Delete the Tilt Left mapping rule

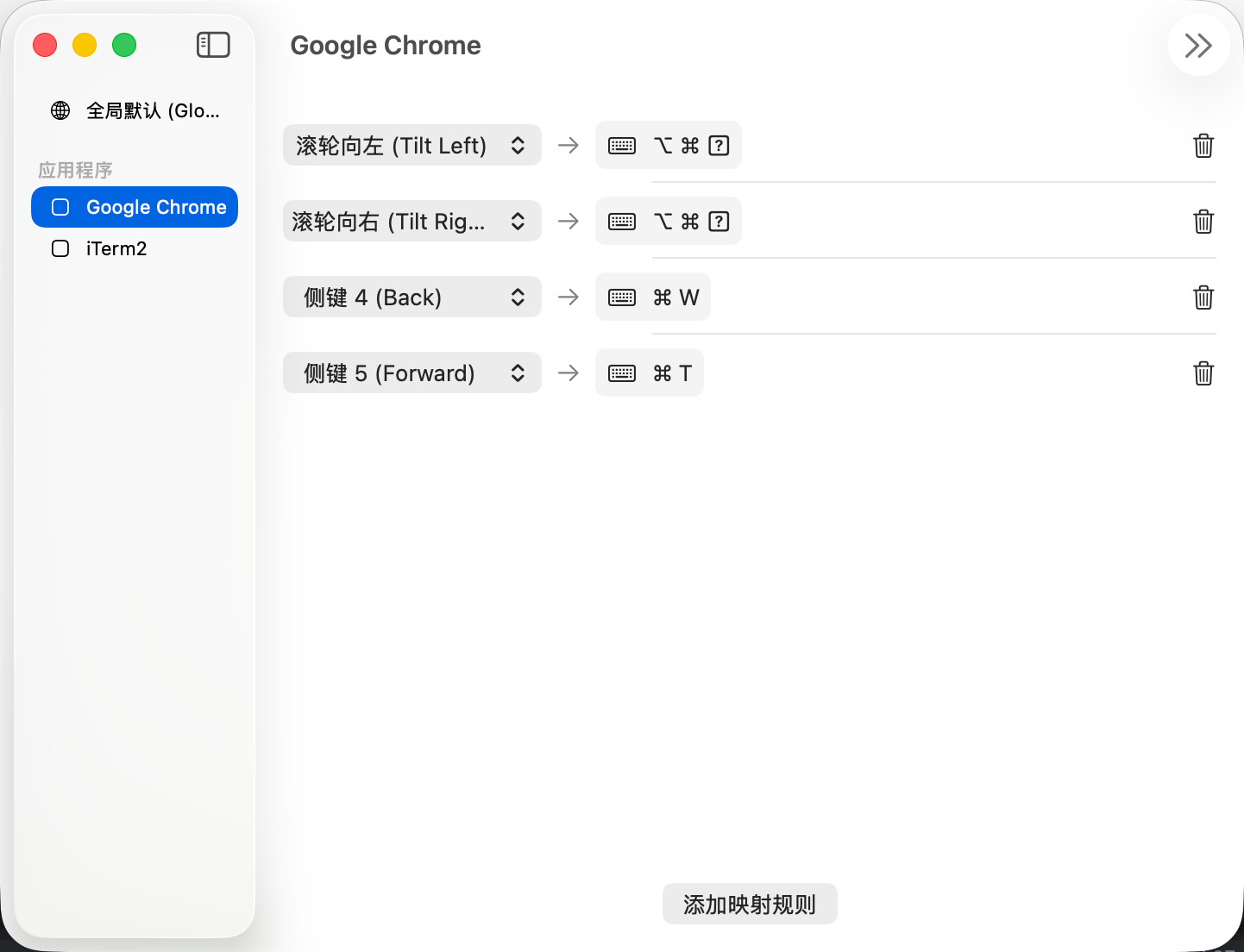coord(1203,146)
